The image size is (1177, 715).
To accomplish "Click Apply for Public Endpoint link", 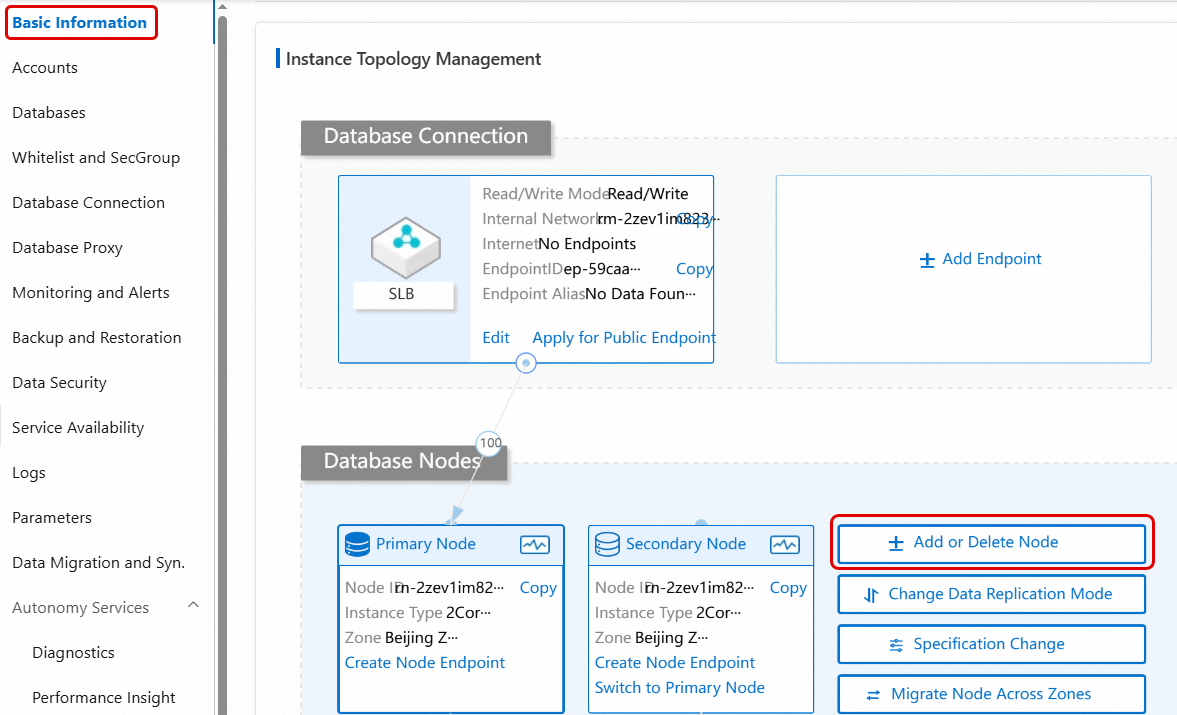I will click(624, 337).
